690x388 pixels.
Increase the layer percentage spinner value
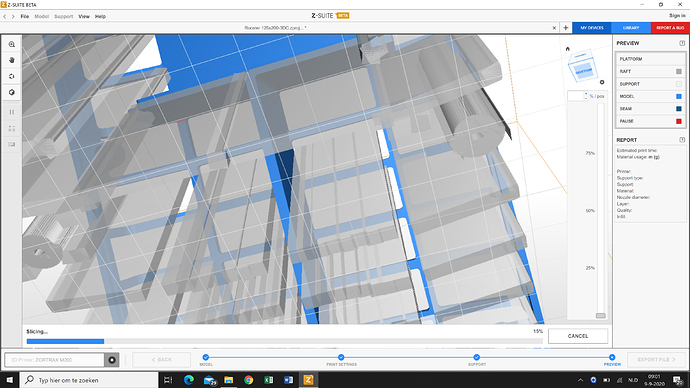pos(586,94)
